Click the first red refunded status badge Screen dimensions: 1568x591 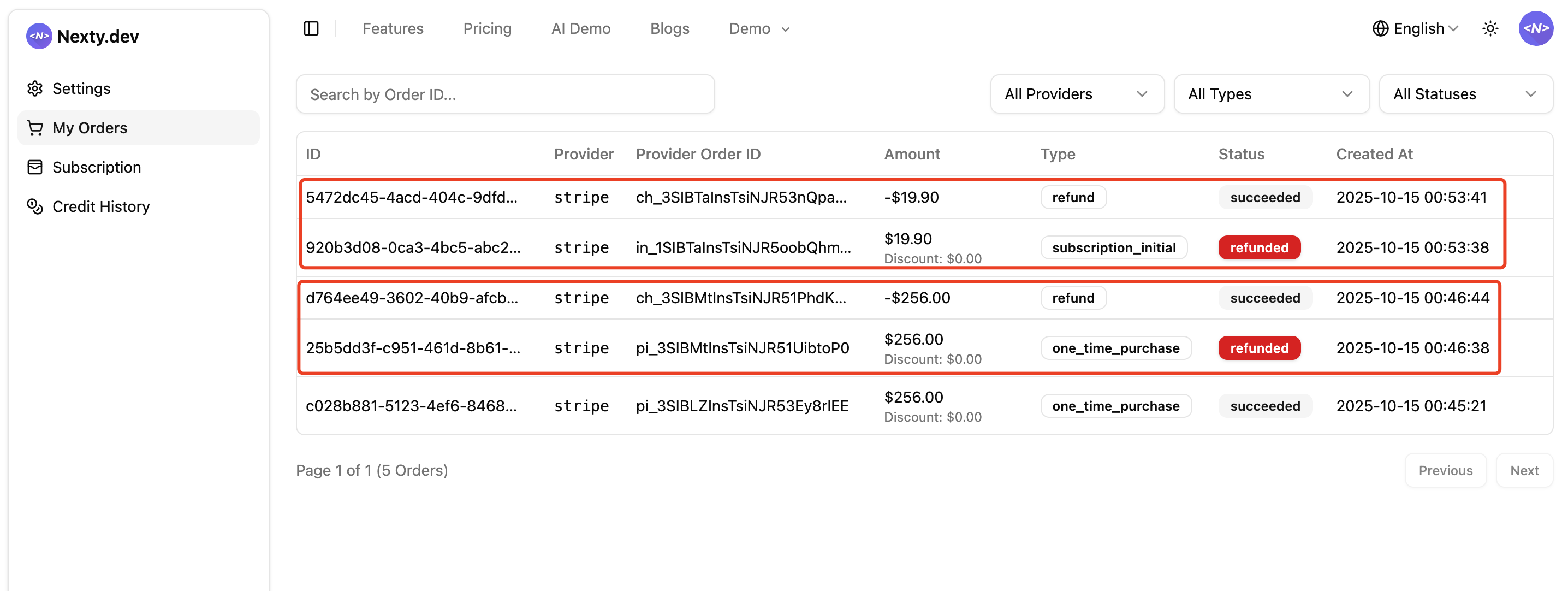point(1259,247)
